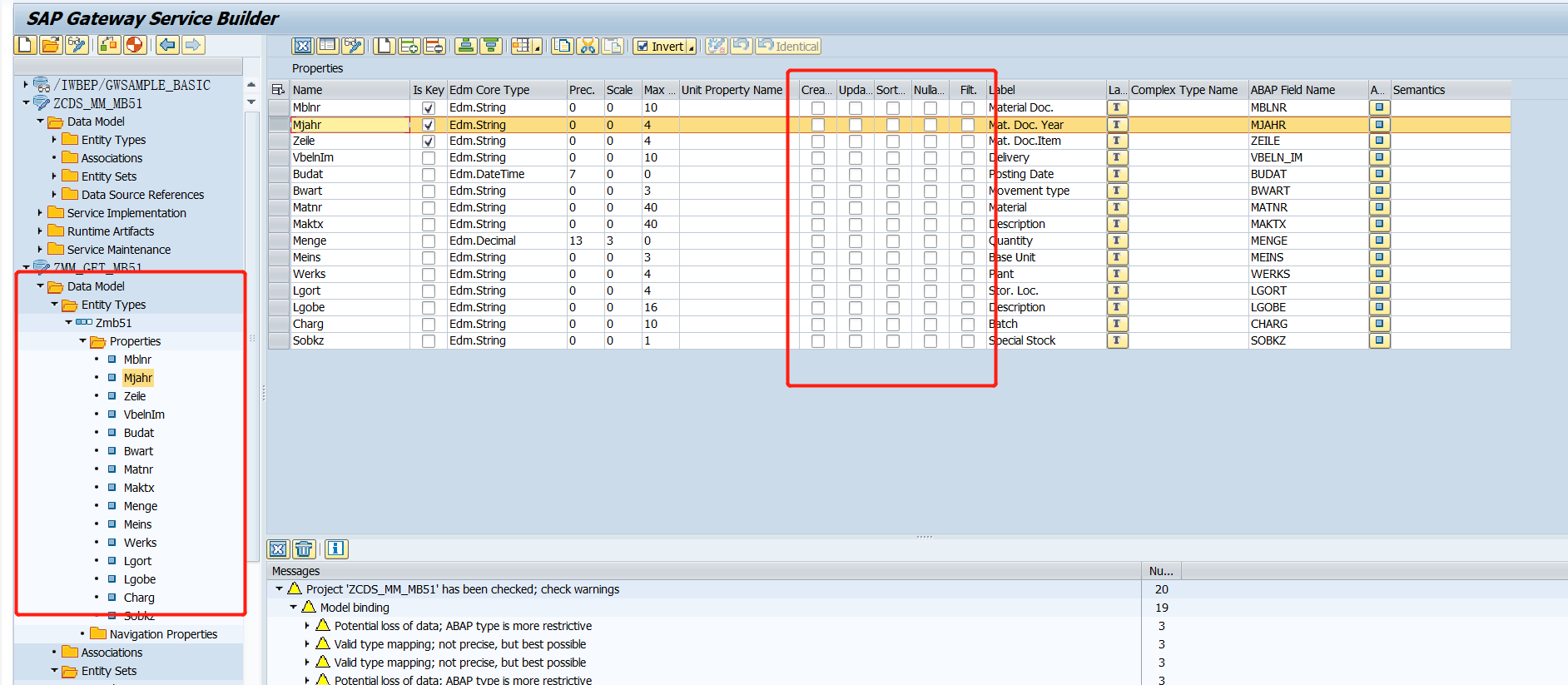Select the row header for Menge row
Image resolution: width=1568 pixels, height=685 pixels.
(x=279, y=241)
